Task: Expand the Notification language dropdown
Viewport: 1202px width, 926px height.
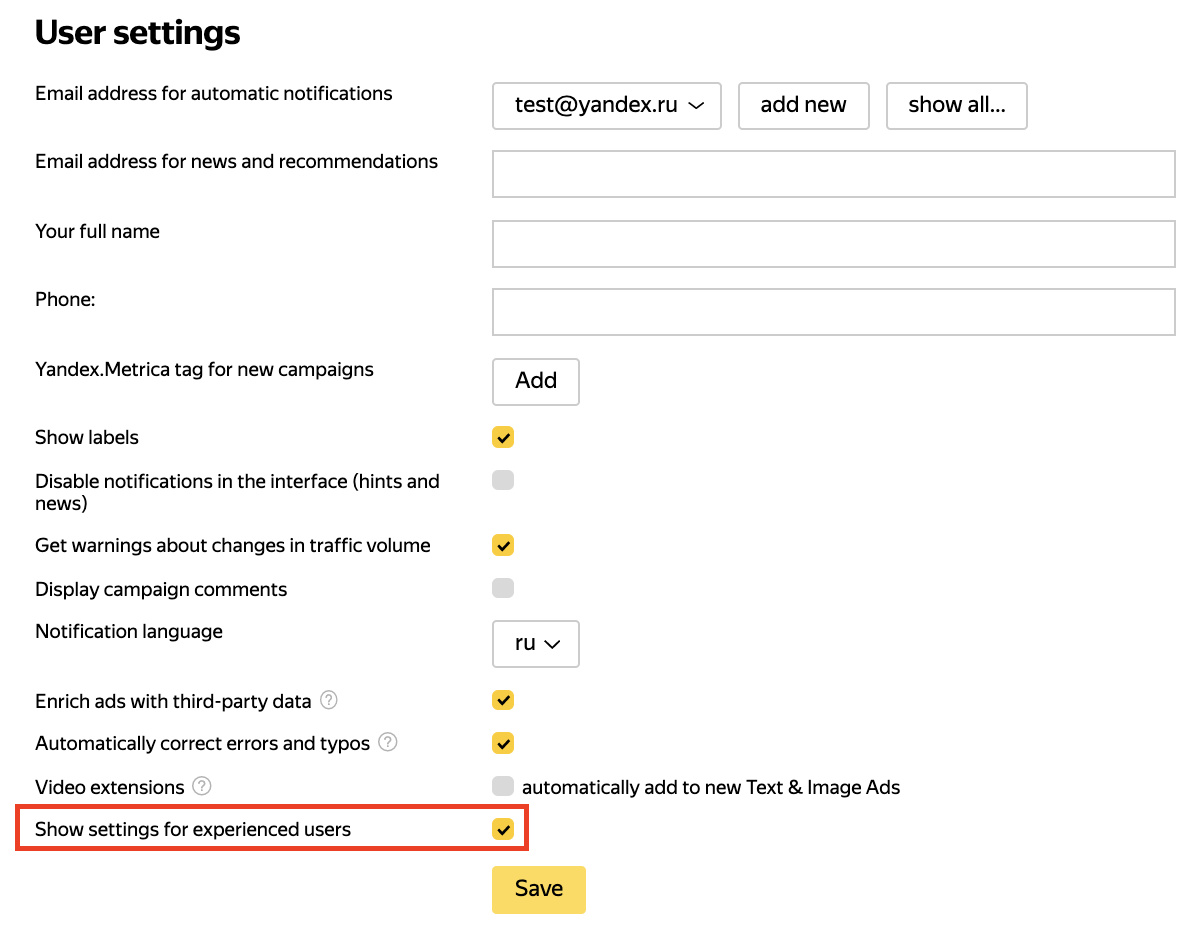Action: tap(536, 644)
